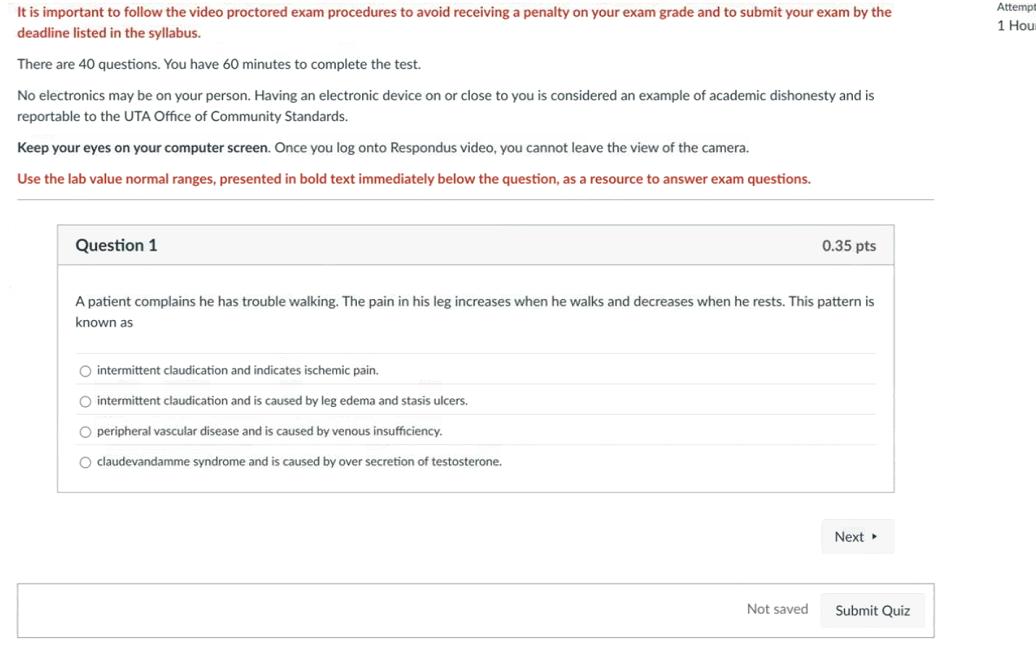Click the 0.35 pts point value
1036x660 pixels.
pos(848,246)
